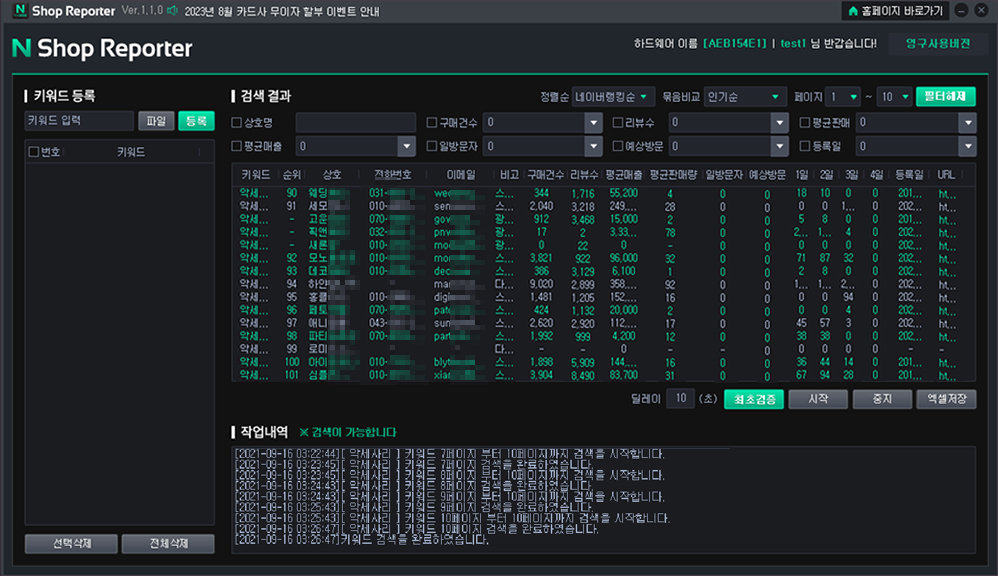Click the large green N Shop Reporter logo
The image size is (998, 576).
point(102,48)
